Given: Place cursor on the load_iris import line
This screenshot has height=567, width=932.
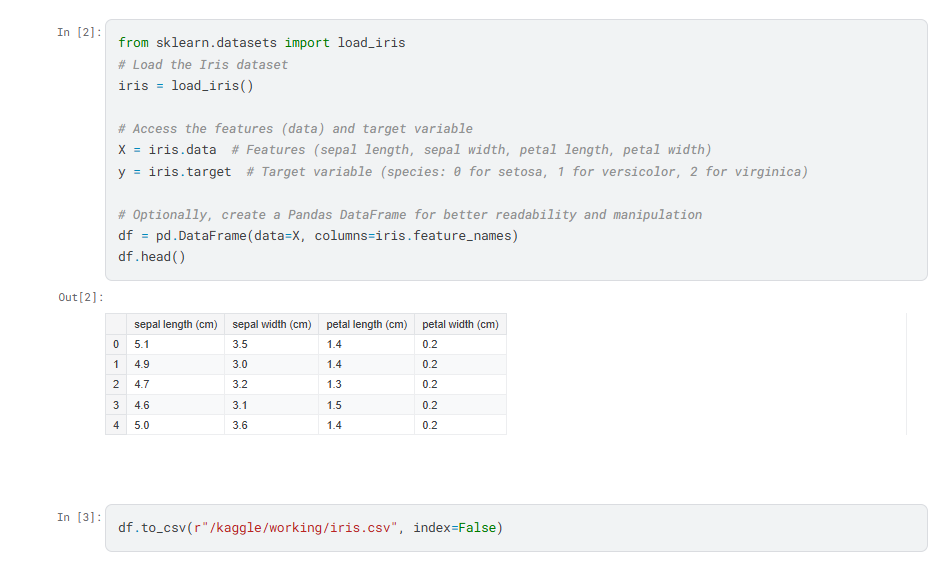Looking at the screenshot, I should [x=261, y=43].
